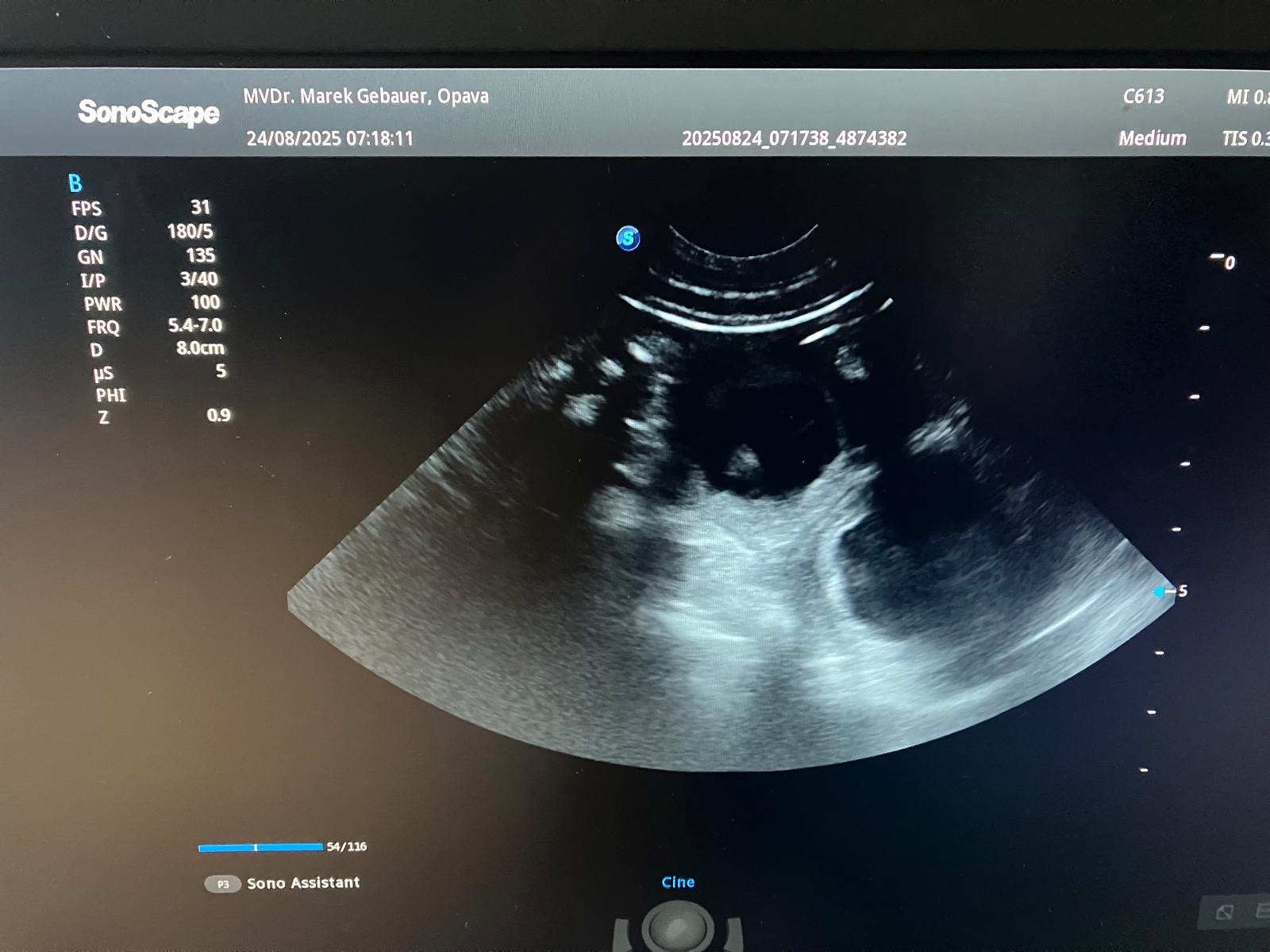Viewport: 1270px width, 952px height.
Task: Click the blue S probe orientation marker
Action: [628, 238]
